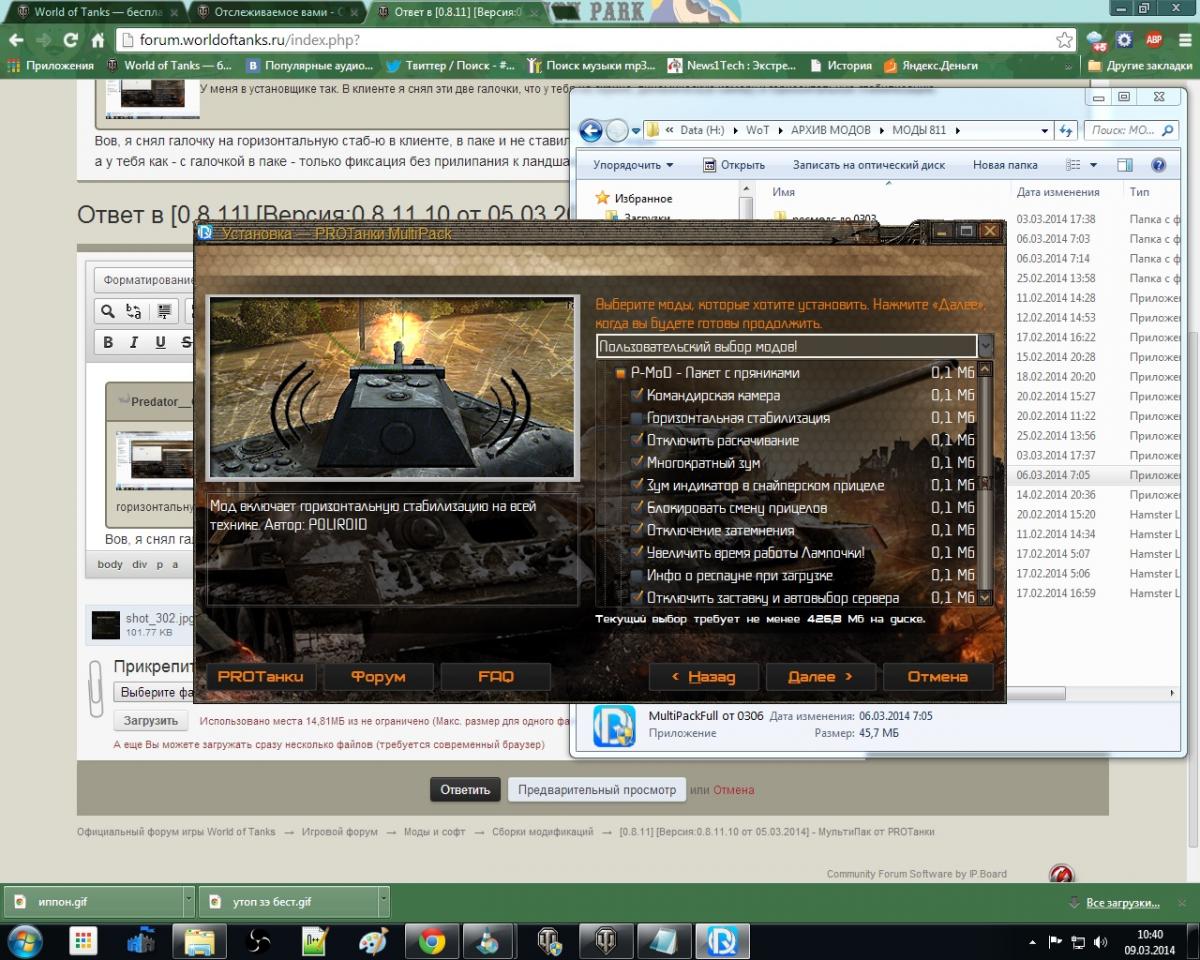Viewport: 1200px width, 960px height.
Task: Click the Find magnifier icon in forum editor
Action: pos(107,311)
